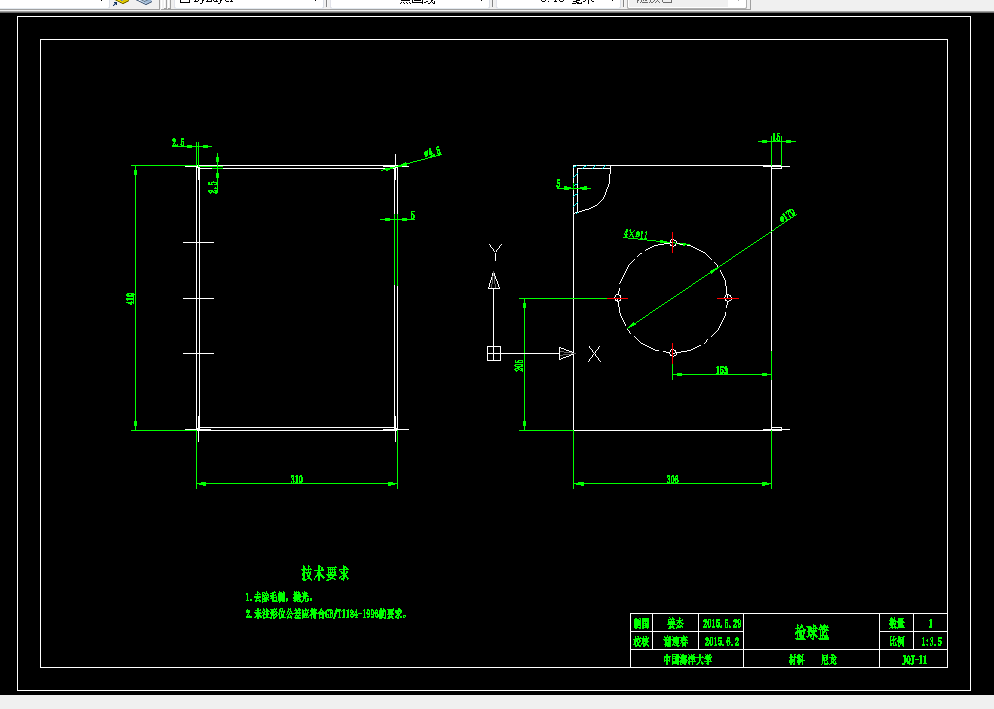Select the 15 dimension text at top right

[776, 138]
